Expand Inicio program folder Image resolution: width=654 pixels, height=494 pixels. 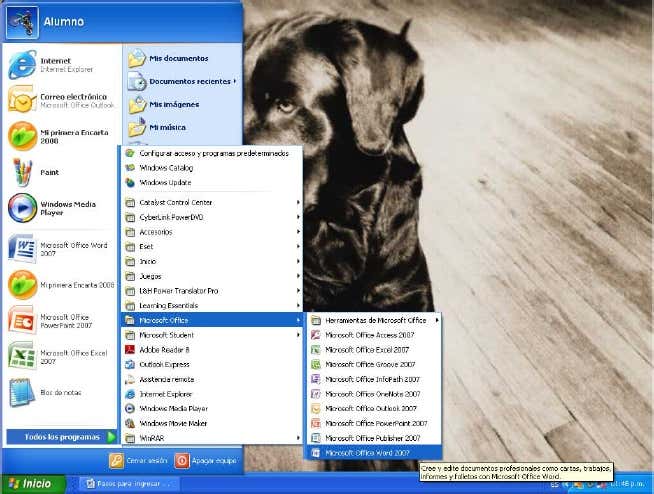pos(211,262)
